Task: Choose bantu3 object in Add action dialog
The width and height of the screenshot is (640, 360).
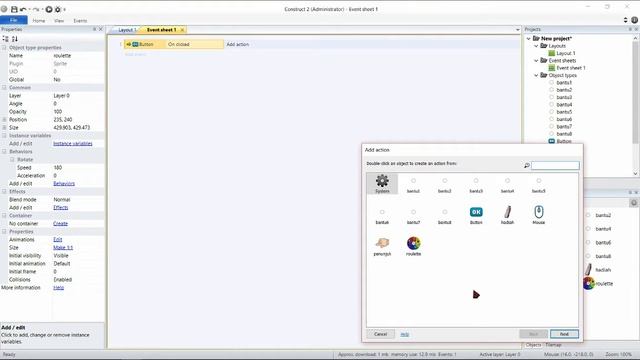Action: (476, 185)
